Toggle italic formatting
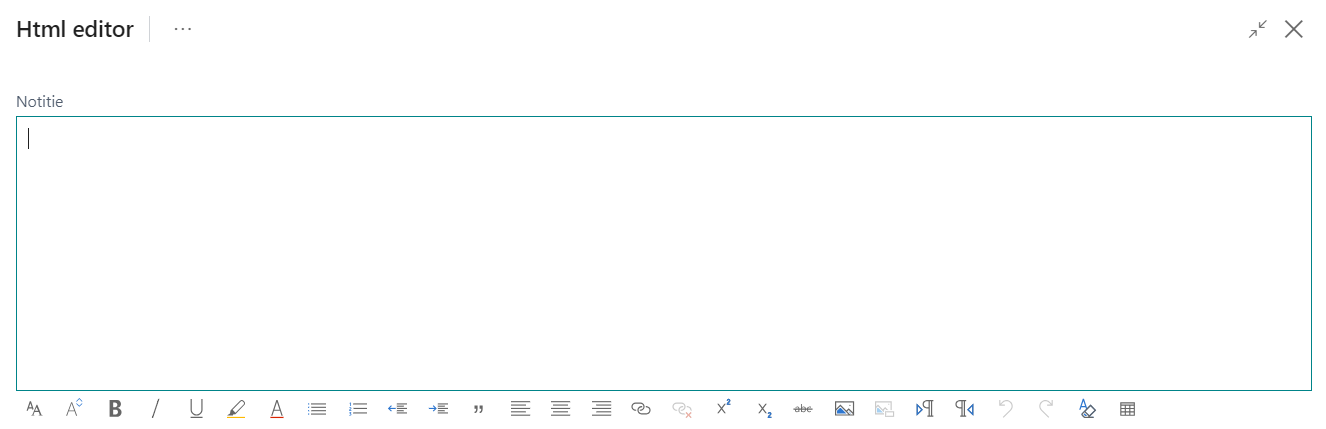 [155, 408]
